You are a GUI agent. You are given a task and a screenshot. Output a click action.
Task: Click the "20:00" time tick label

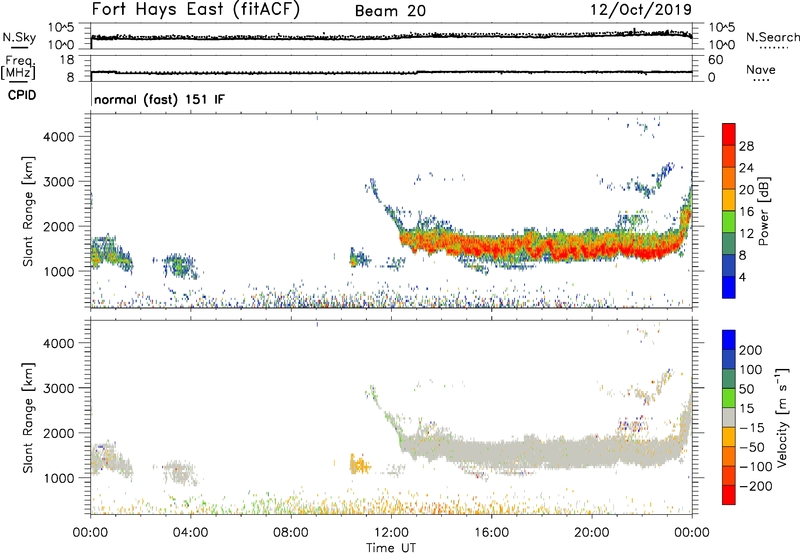(591, 533)
